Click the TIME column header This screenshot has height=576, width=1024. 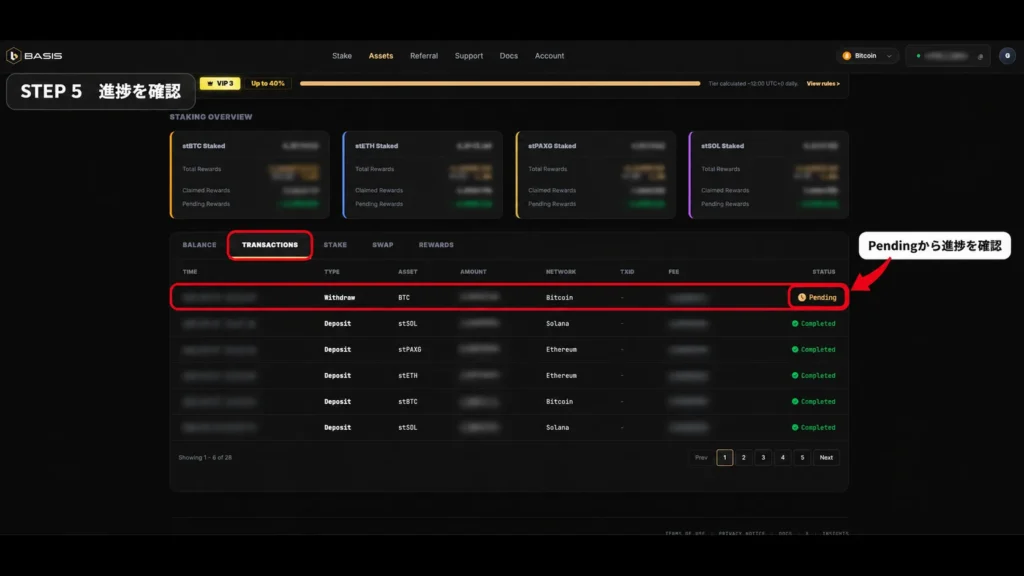[x=190, y=272]
